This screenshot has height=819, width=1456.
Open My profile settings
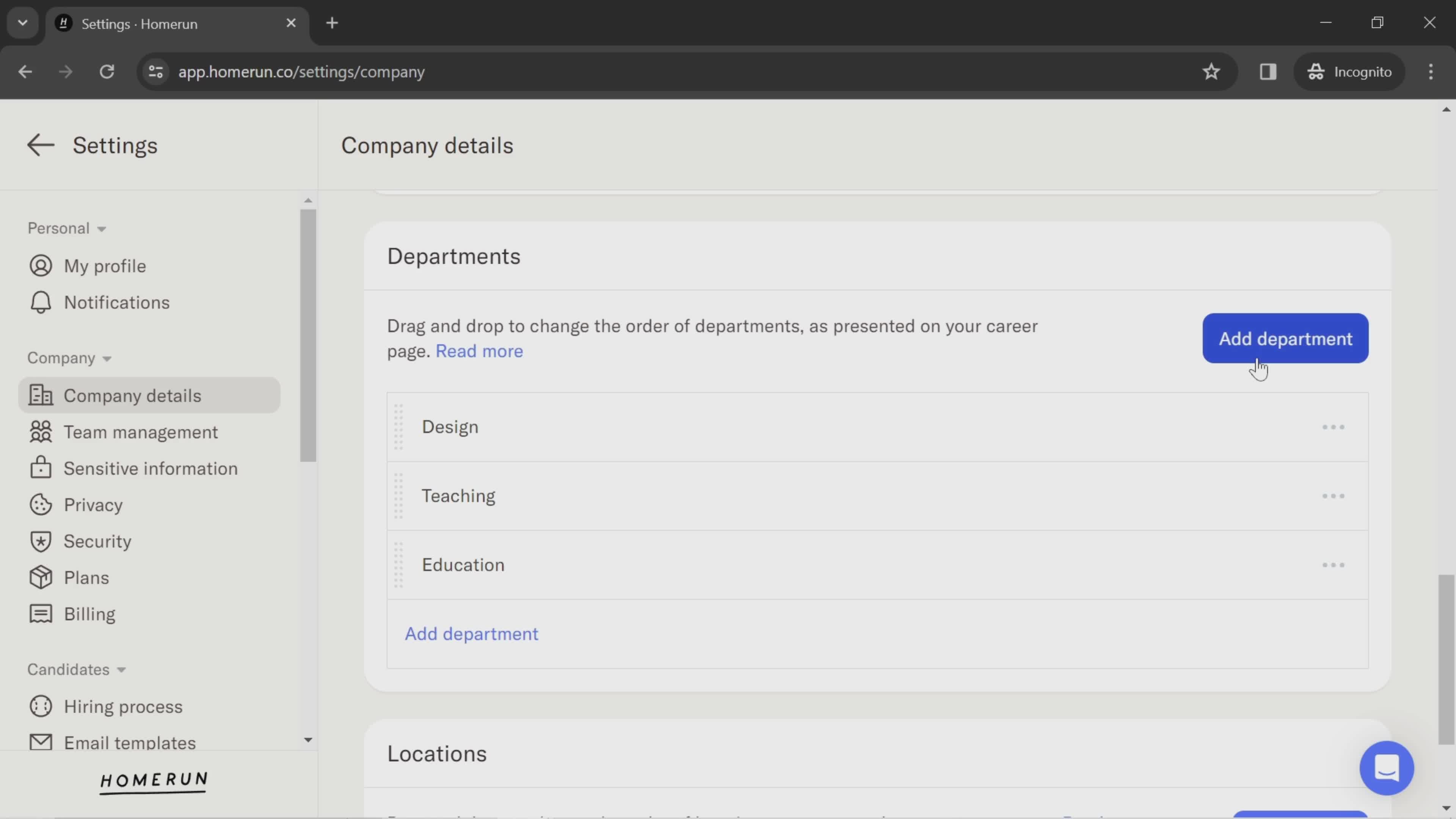(105, 266)
